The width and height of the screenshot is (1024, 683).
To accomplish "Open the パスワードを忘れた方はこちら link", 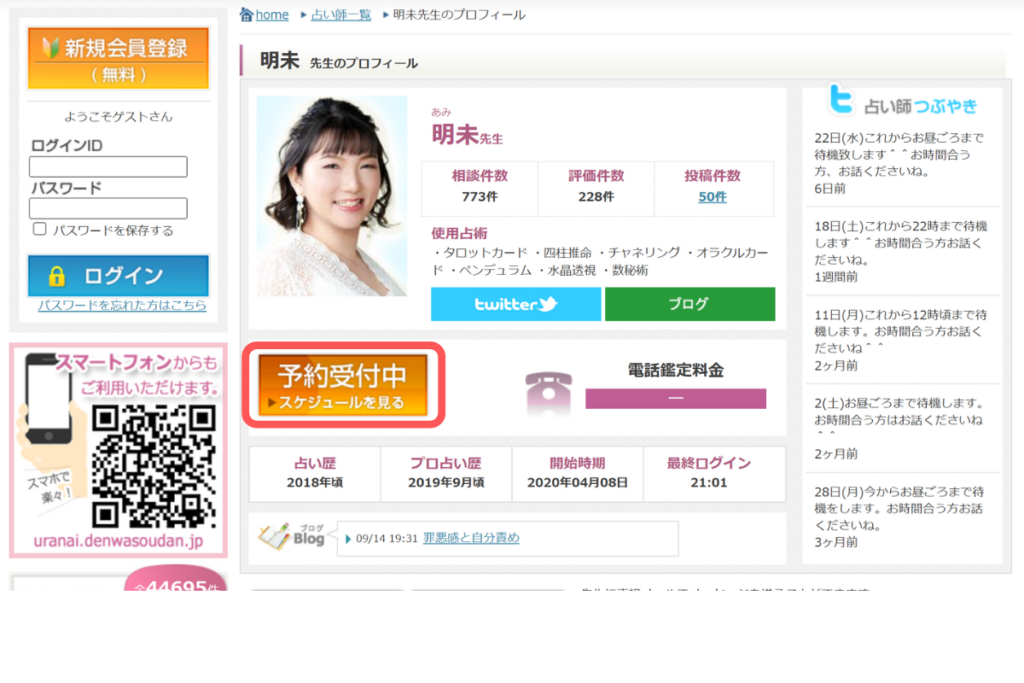I will 122,305.
